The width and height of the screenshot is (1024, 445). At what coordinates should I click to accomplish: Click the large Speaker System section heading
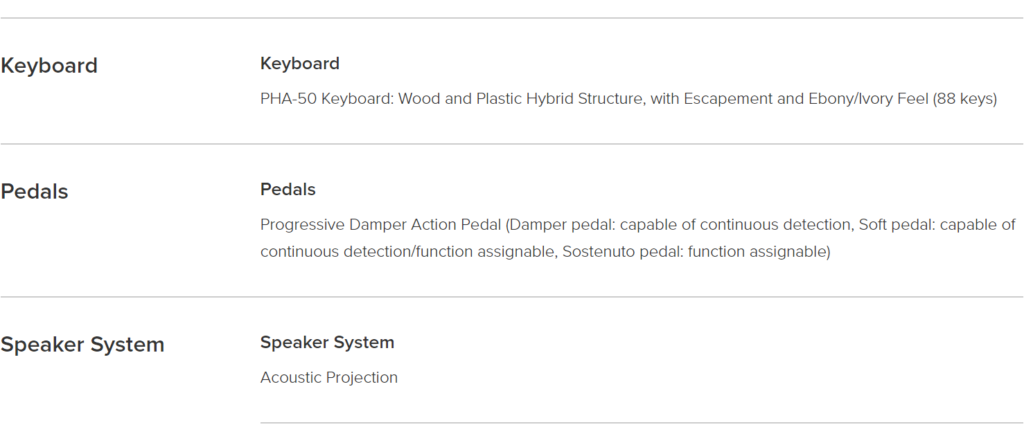tap(82, 344)
